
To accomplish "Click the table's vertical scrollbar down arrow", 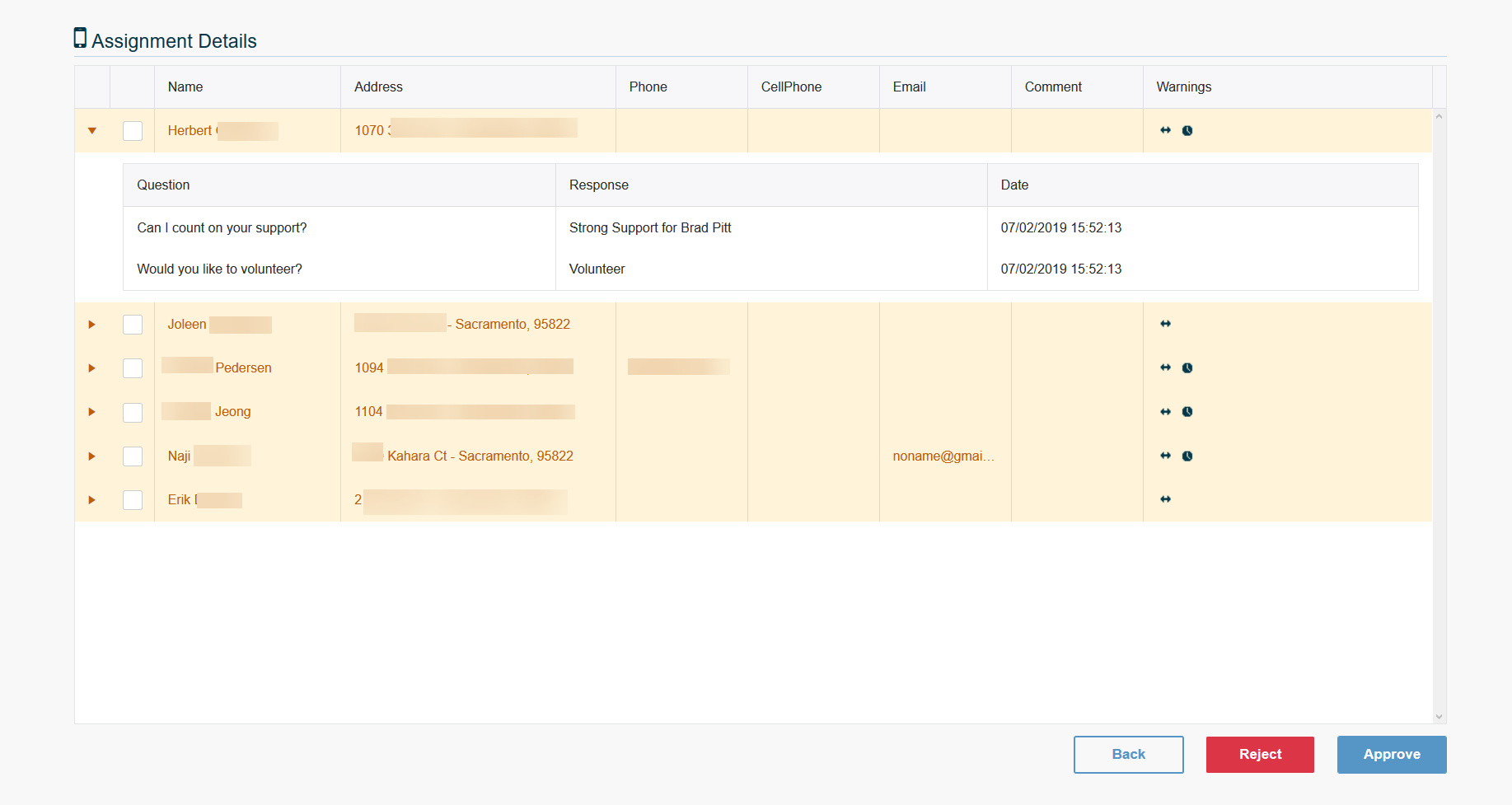I will click(1439, 717).
